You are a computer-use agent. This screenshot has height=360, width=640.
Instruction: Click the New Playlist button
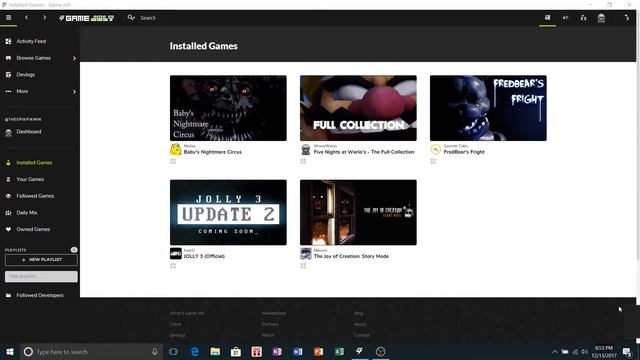(x=41, y=260)
